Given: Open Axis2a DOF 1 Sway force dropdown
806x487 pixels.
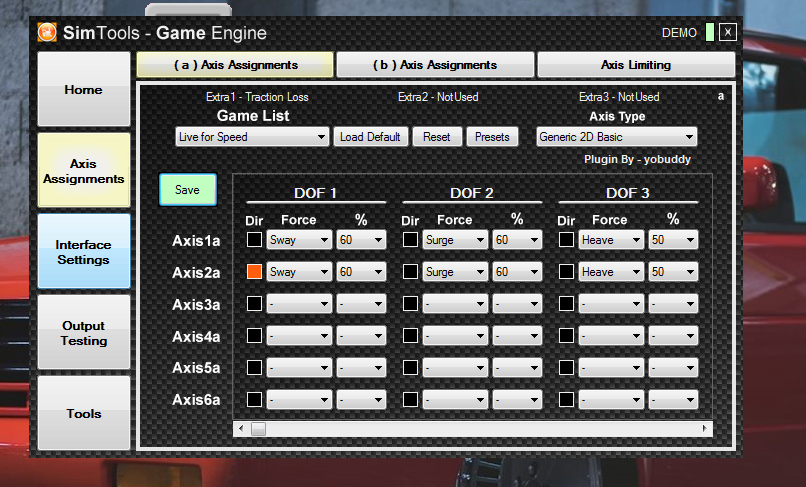Looking at the screenshot, I should (299, 272).
